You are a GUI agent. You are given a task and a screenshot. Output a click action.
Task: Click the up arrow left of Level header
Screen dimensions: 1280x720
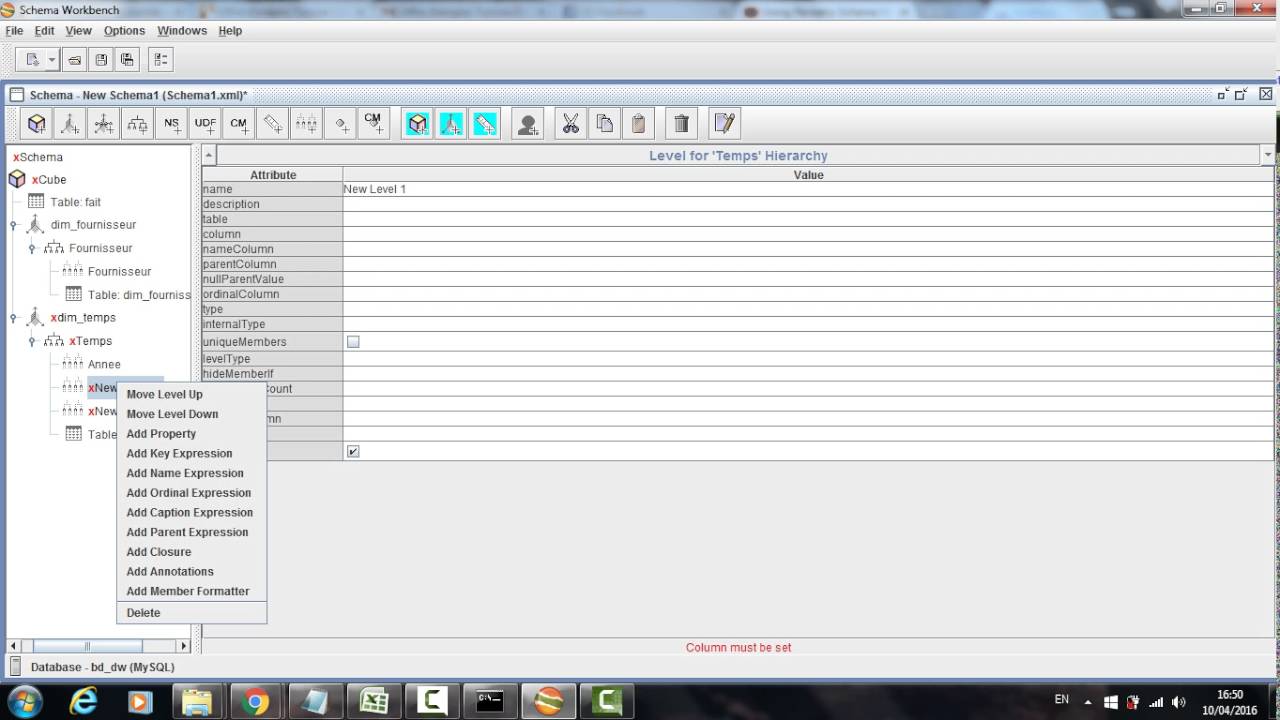click(x=209, y=155)
